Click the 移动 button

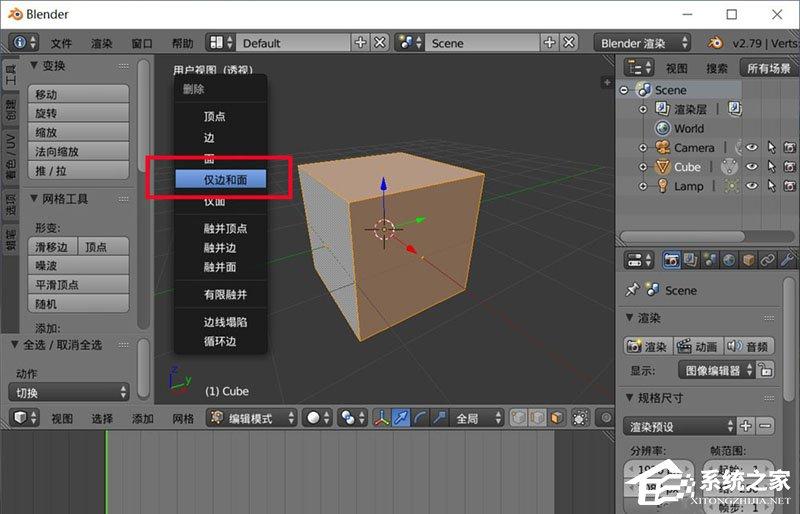coord(79,94)
